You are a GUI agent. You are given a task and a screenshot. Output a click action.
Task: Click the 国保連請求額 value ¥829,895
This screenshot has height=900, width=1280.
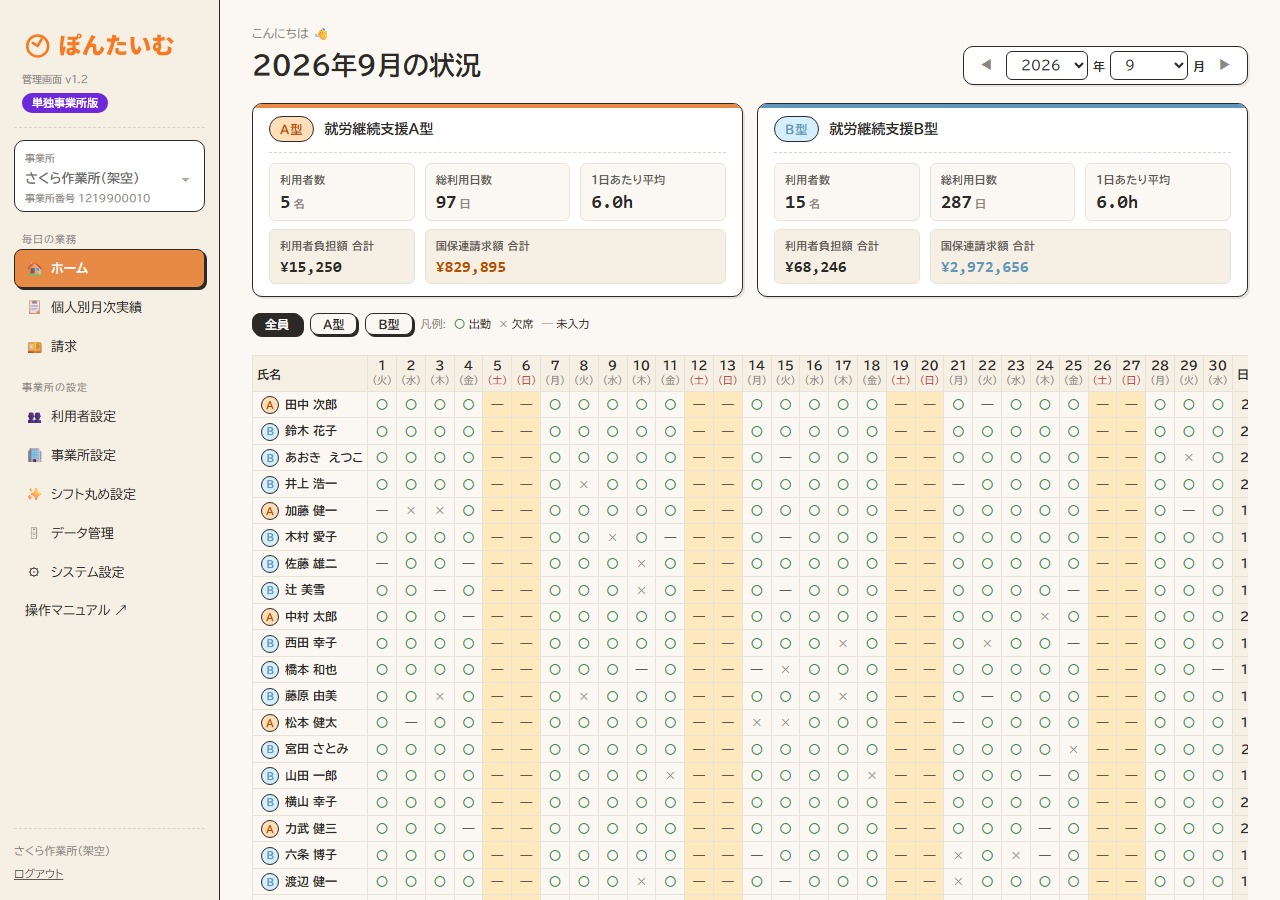click(471, 268)
